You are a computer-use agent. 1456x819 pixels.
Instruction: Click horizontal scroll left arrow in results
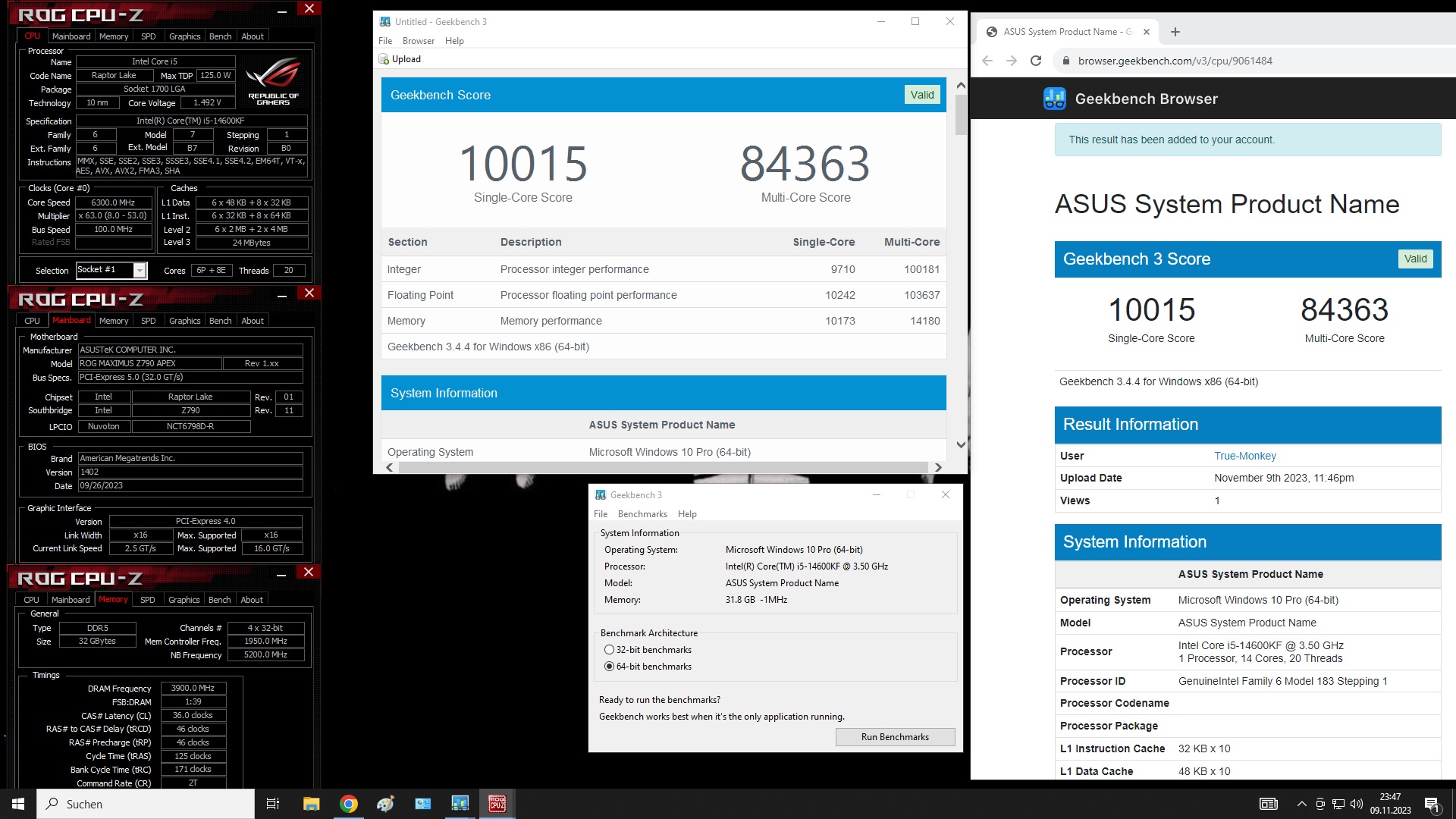(x=390, y=467)
